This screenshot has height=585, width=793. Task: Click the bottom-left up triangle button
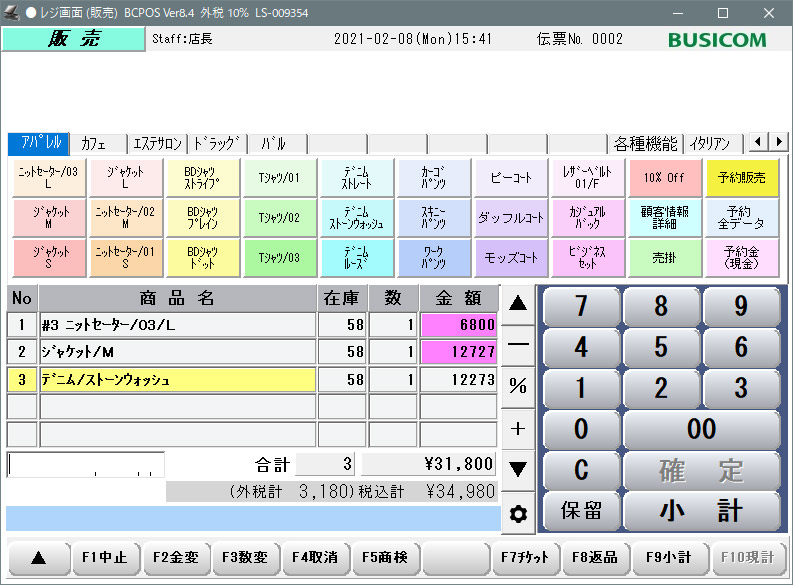tap(38, 558)
